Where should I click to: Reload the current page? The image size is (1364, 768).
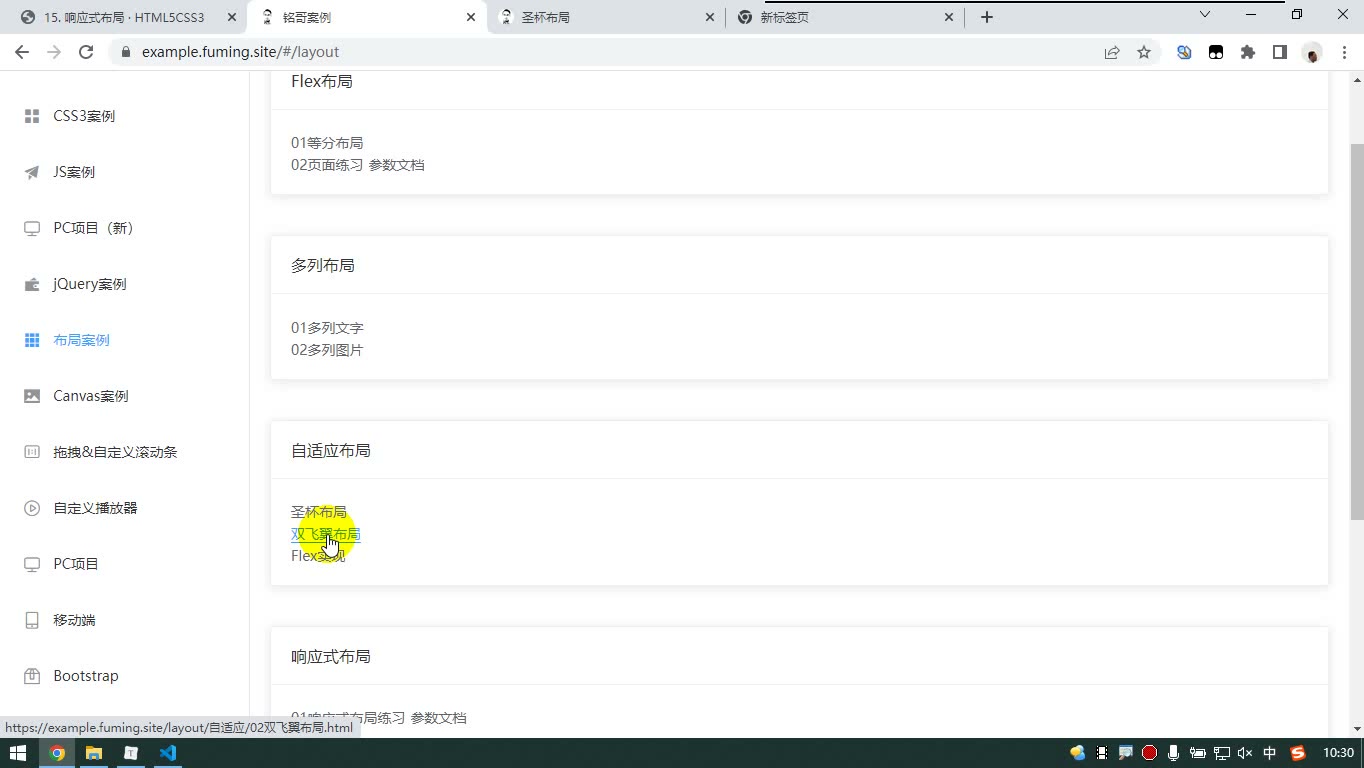(x=86, y=52)
